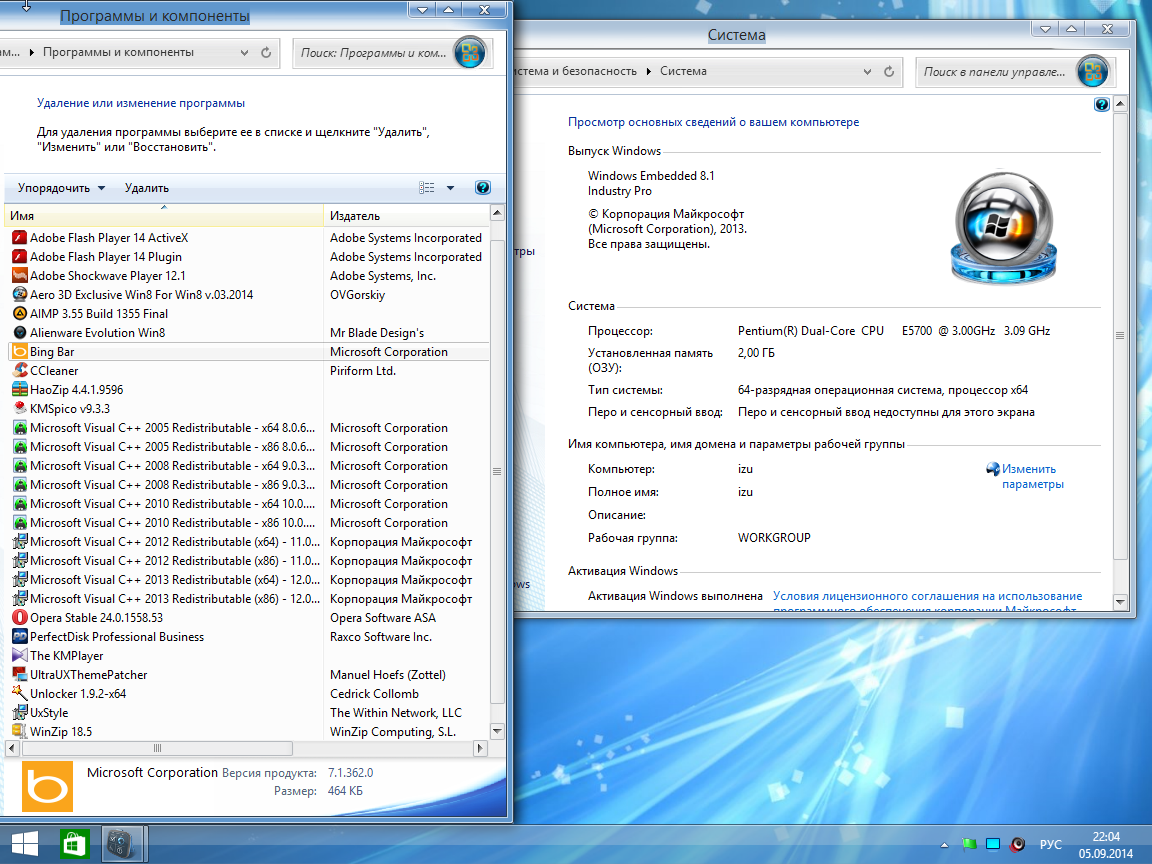
Task: Click the Bing Bar row icon
Action: [x=20, y=352]
